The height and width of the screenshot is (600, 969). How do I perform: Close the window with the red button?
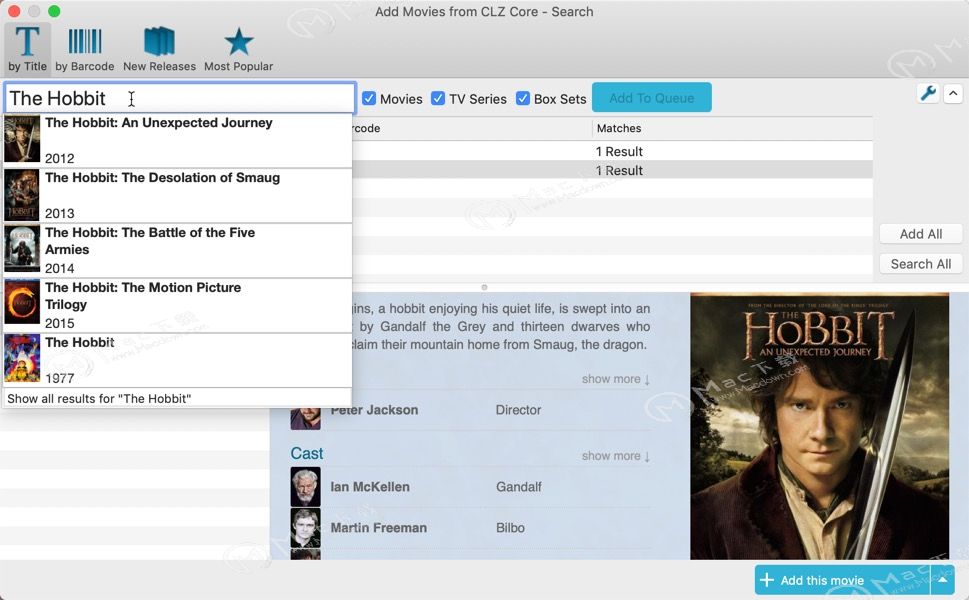[14, 11]
